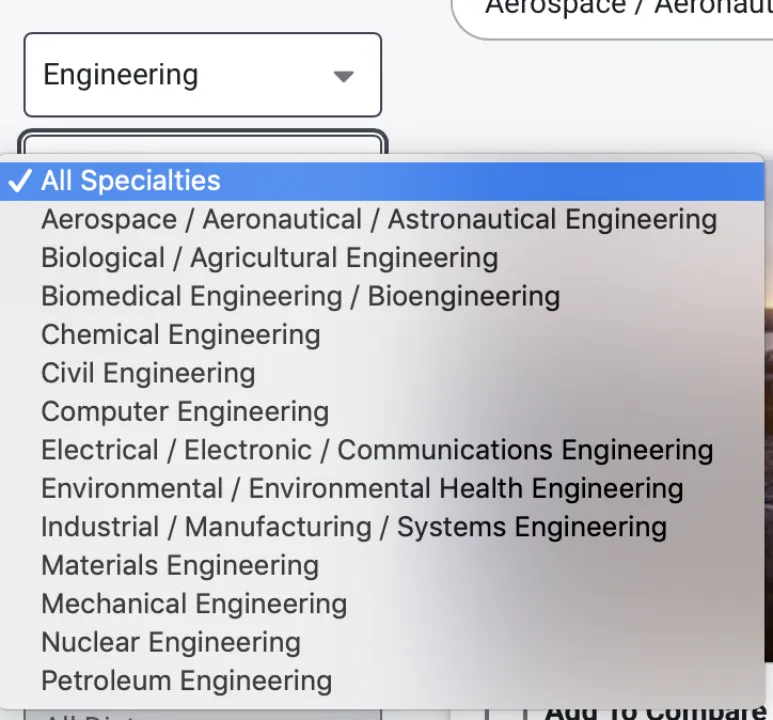Click the Engineering dropdown arrow
773x720 pixels.
pos(344,76)
